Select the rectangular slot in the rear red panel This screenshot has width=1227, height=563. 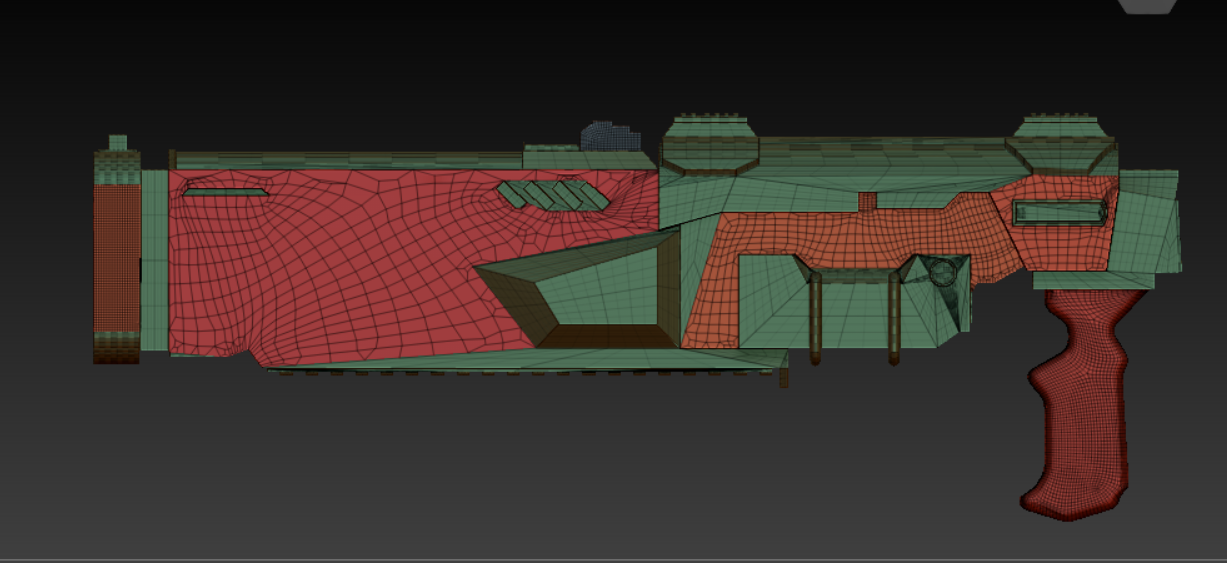[1060, 213]
